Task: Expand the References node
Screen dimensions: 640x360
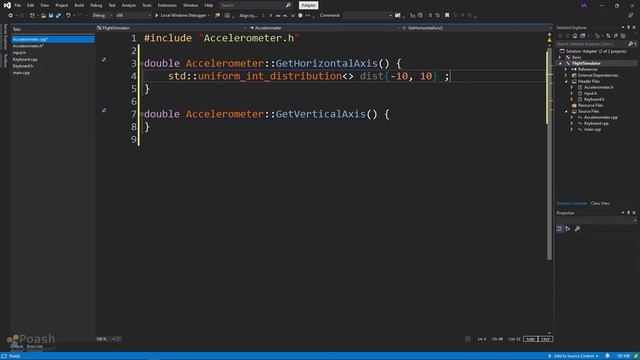Action: [566, 69]
